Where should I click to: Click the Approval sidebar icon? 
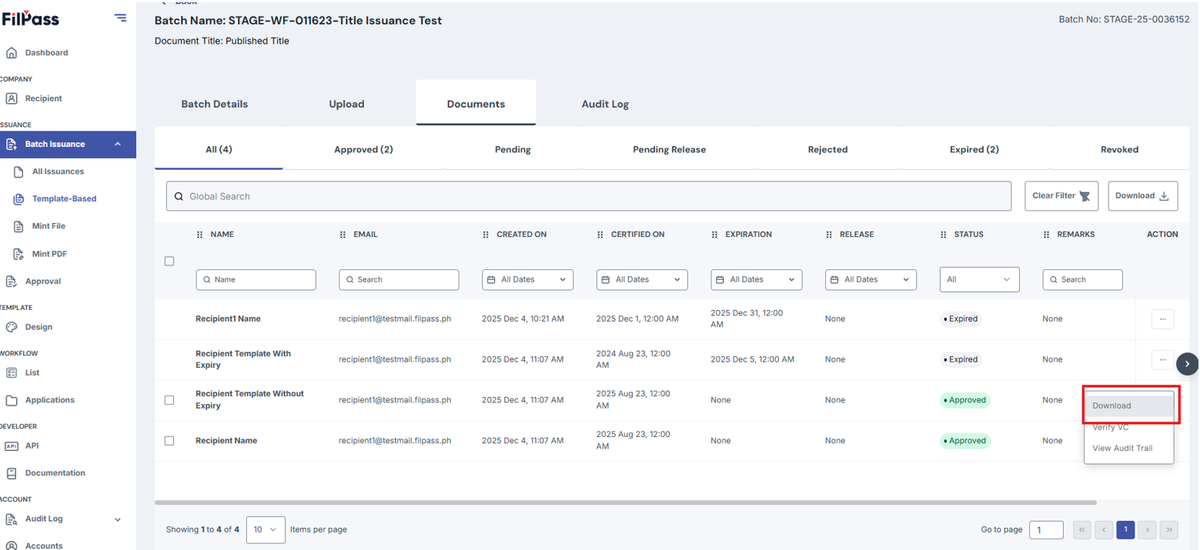click(x=11, y=281)
